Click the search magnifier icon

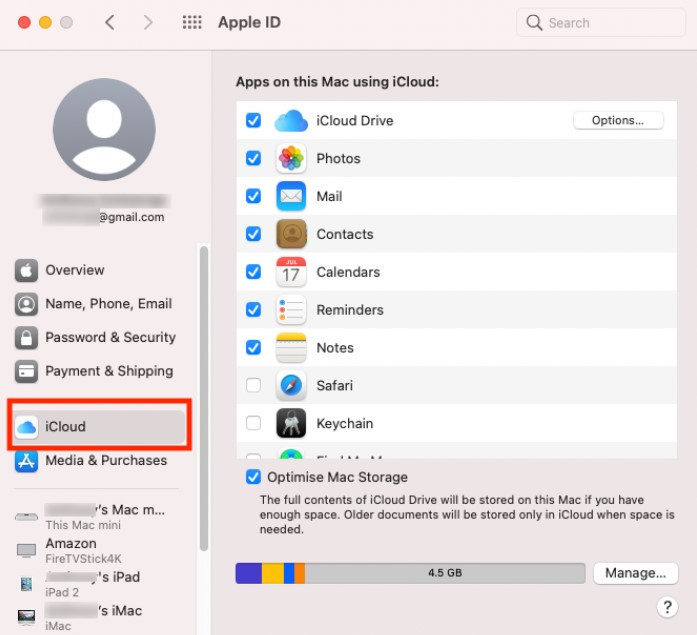pyautogui.click(x=534, y=22)
